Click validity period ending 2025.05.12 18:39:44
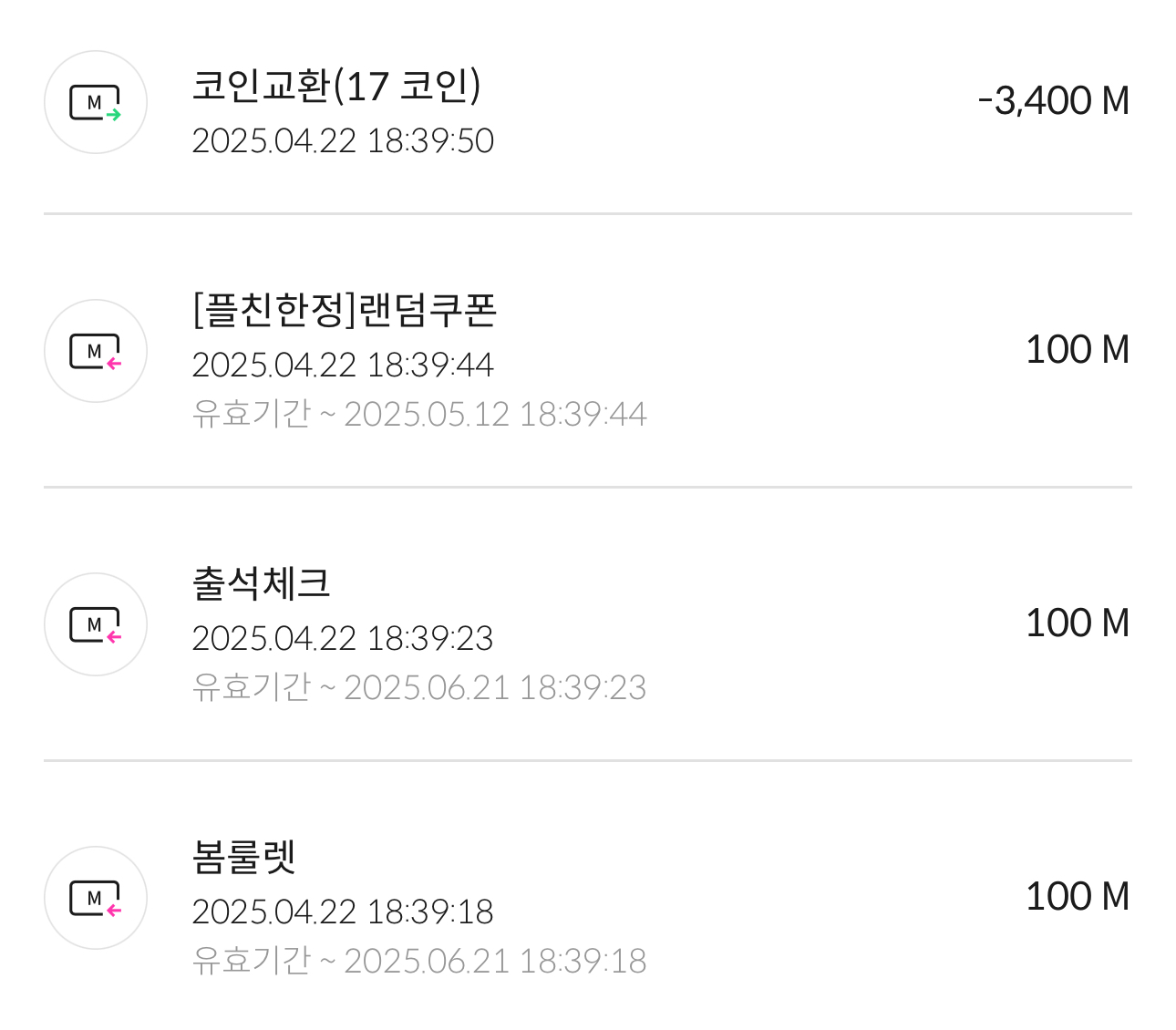 419,415
